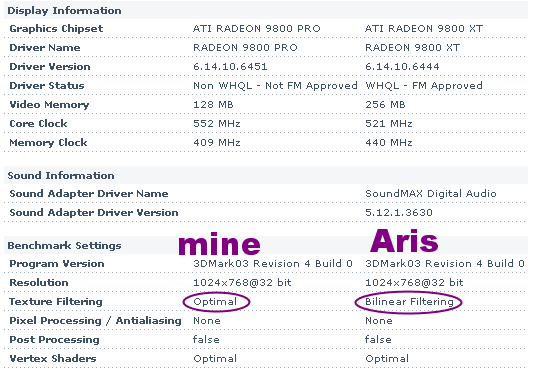This screenshot has width=539, height=380.
Task: Click the Pixel Processing / Antialiasing label
Action: 95,321
